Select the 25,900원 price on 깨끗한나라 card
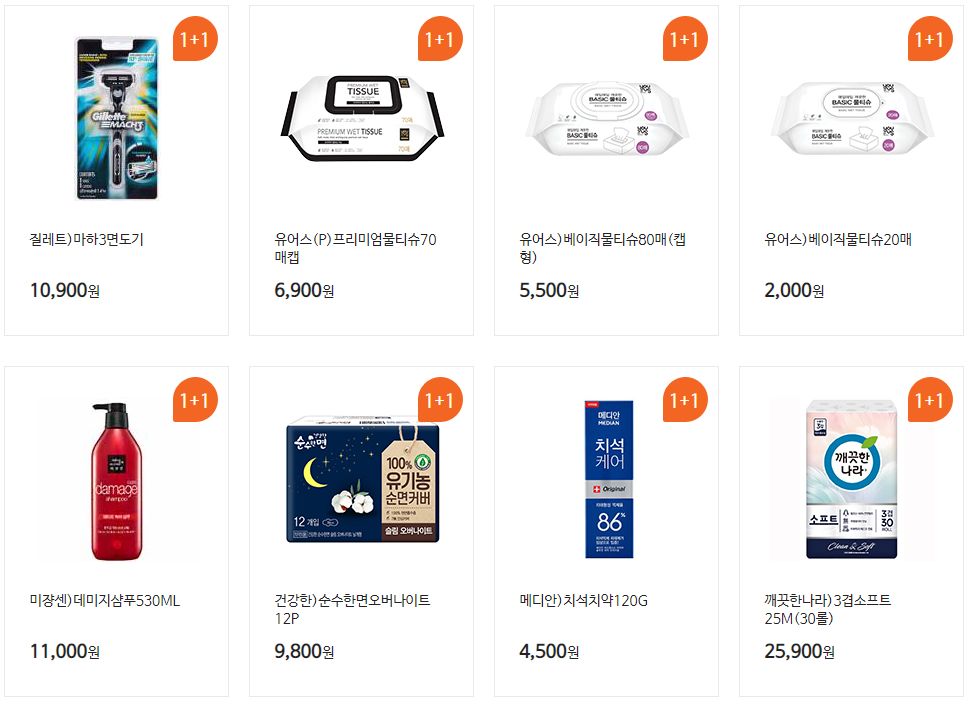Viewport: 968px width, 709px height. (799, 651)
